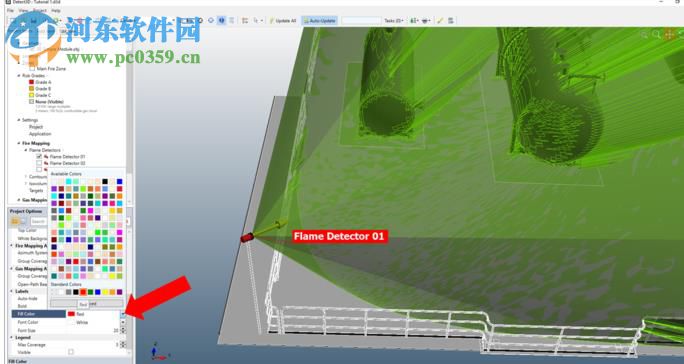Select the Fill Color property row
The height and width of the screenshot is (364, 684).
click(x=68, y=314)
